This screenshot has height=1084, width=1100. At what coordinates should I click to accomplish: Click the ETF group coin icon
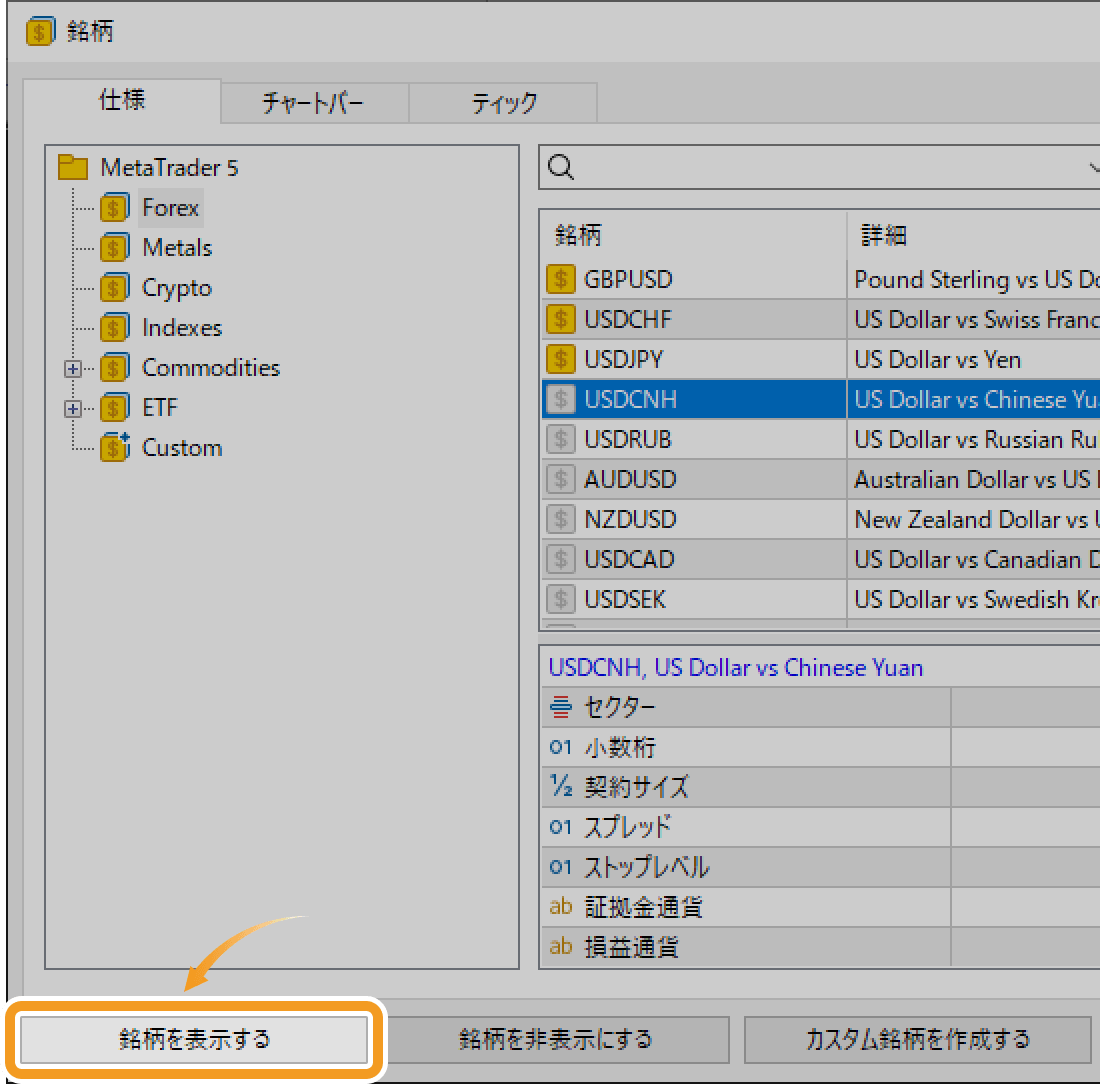click(x=114, y=408)
